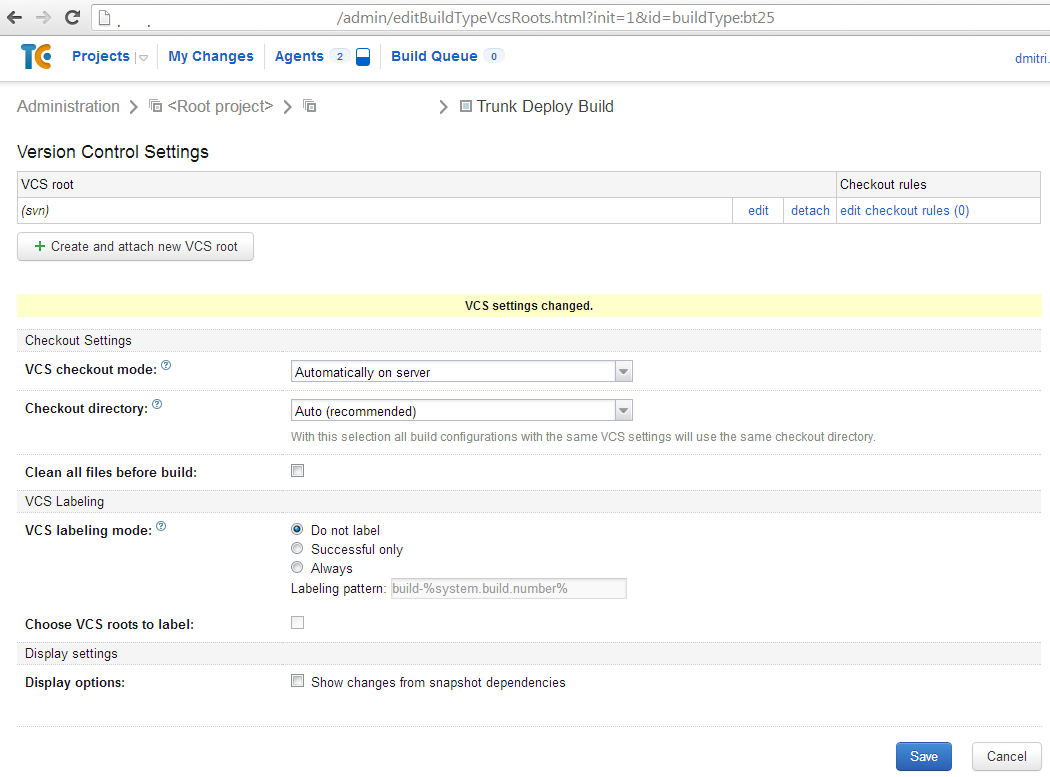
Task: Open help icon for Checkout directory
Action: [157, 404]
